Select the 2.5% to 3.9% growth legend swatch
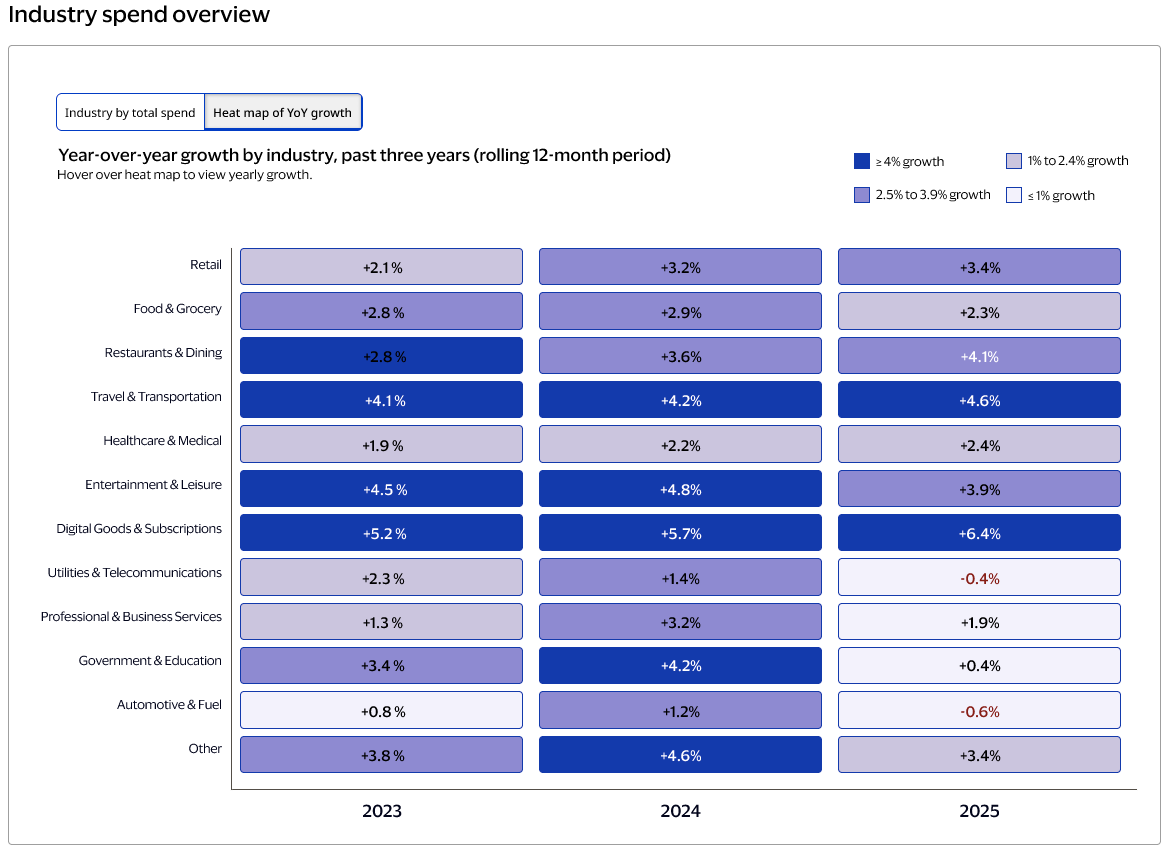 click(x=861, y=195)
